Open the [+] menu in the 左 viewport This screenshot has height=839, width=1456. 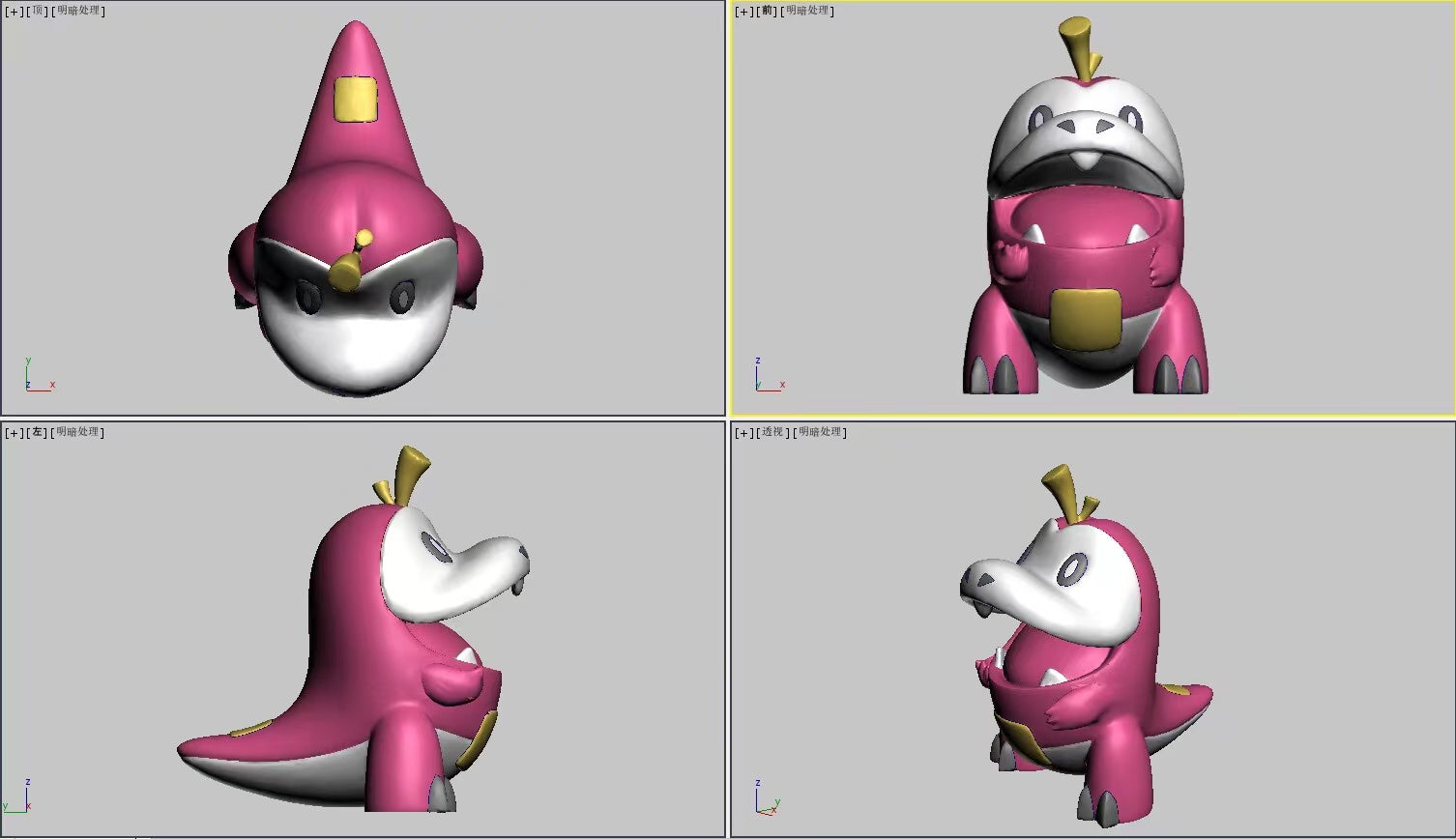(x=14, y=433)
